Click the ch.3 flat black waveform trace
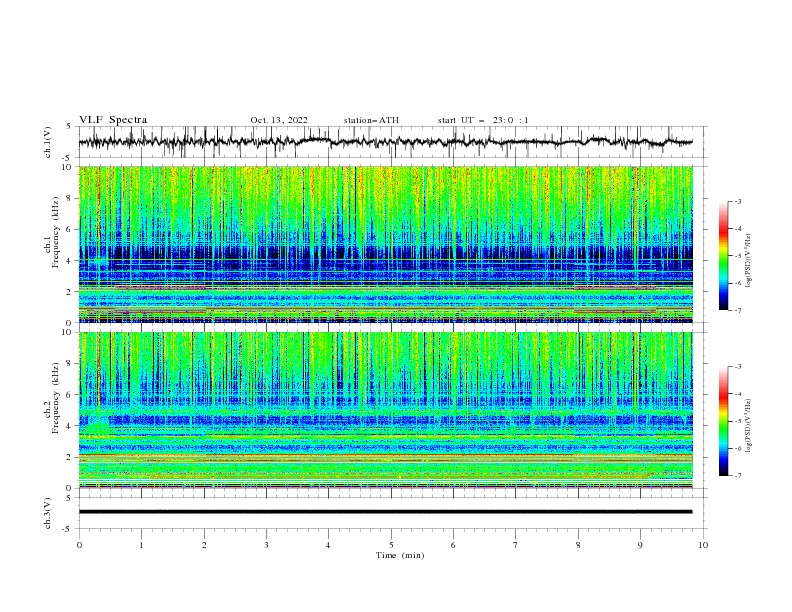 click(x=385, y=512)
